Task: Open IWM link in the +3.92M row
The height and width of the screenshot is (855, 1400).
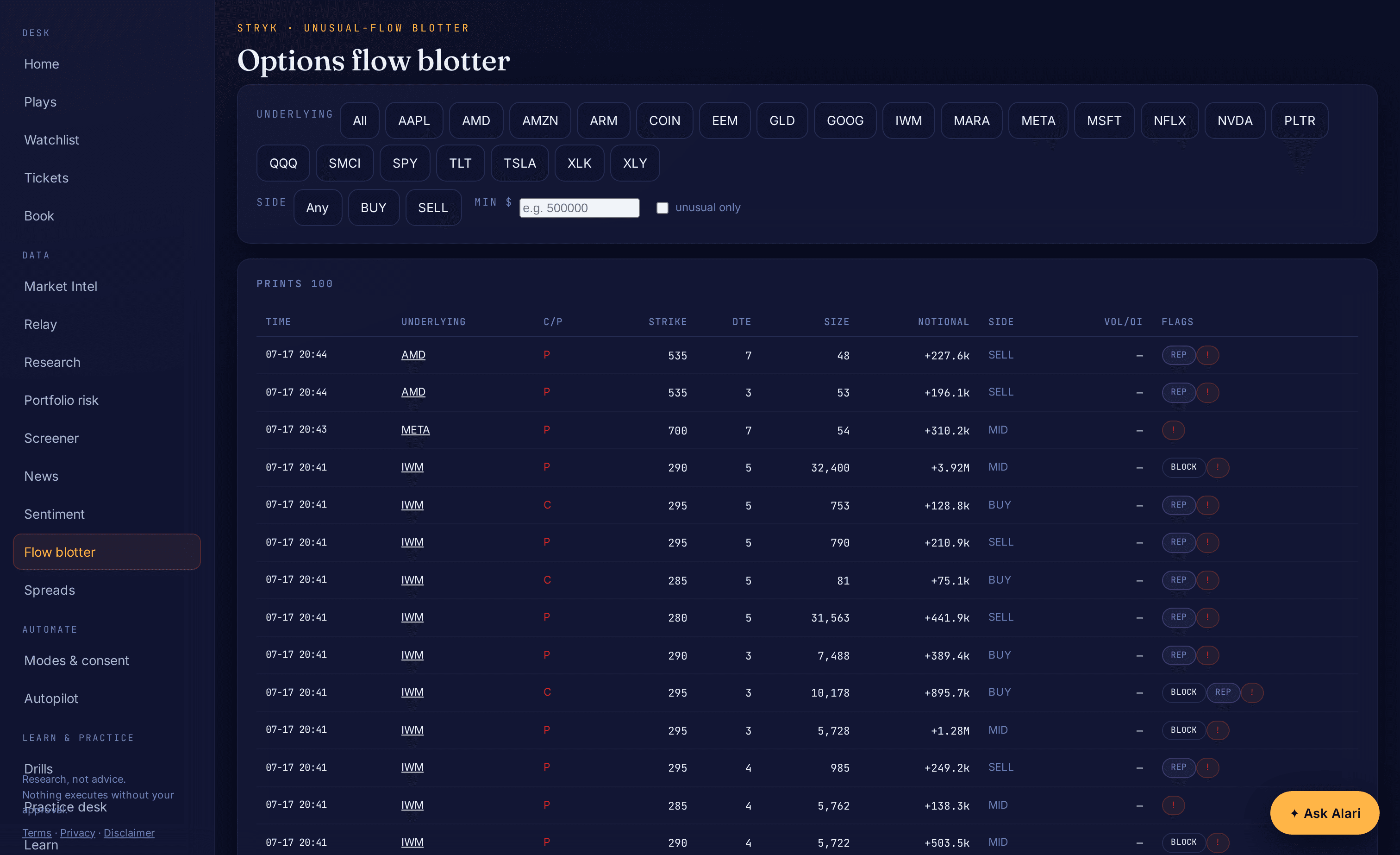Action: point(412,467)
